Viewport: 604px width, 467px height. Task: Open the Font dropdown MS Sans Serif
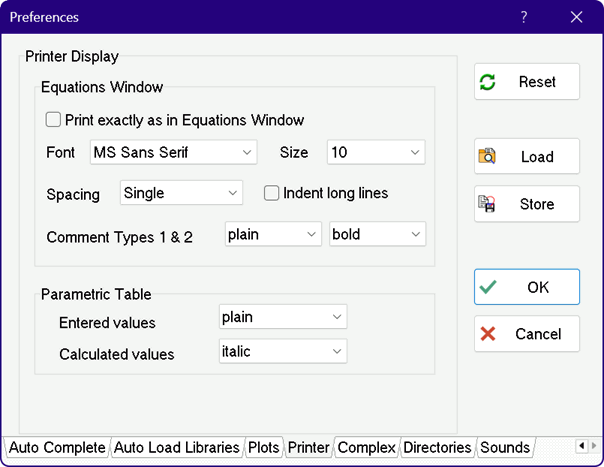(x=173, y=153)
